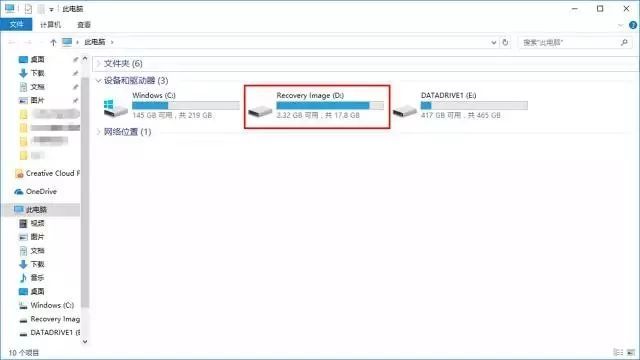Click the title bar computer icon
This screenshot has width=640, height=360.
9,8
